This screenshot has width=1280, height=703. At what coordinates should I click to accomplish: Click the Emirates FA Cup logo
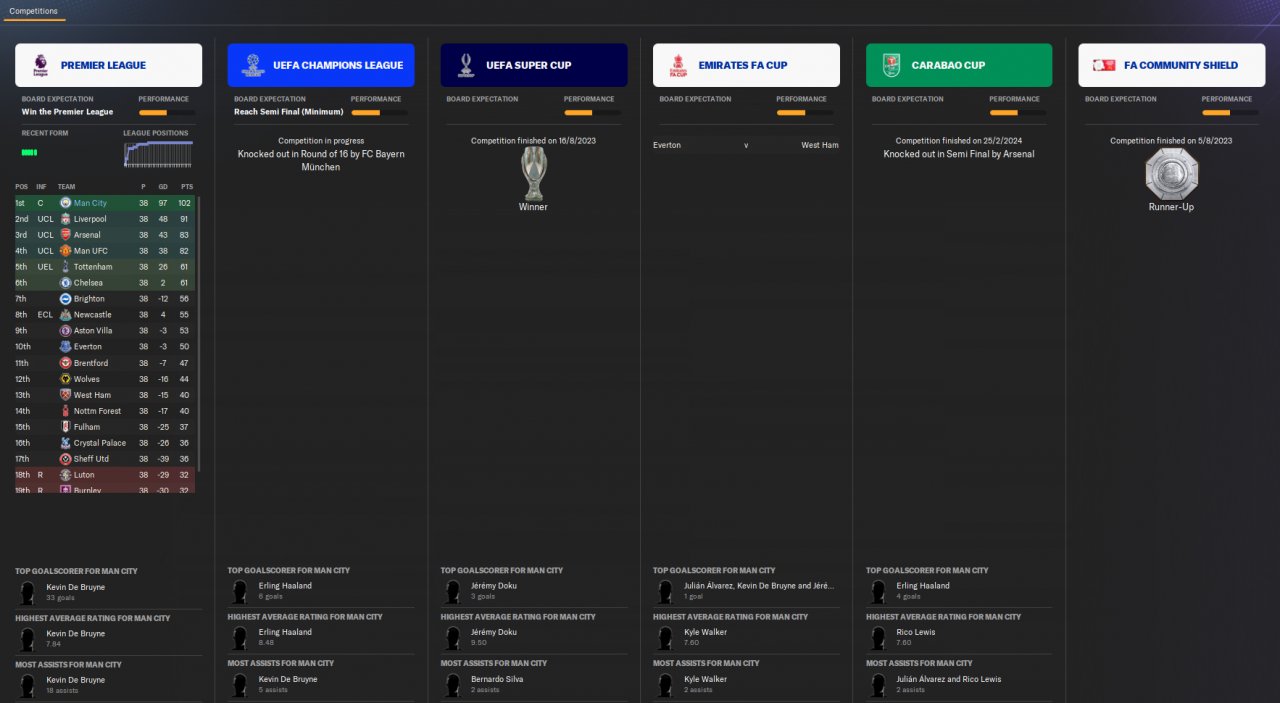click(677, 65)
